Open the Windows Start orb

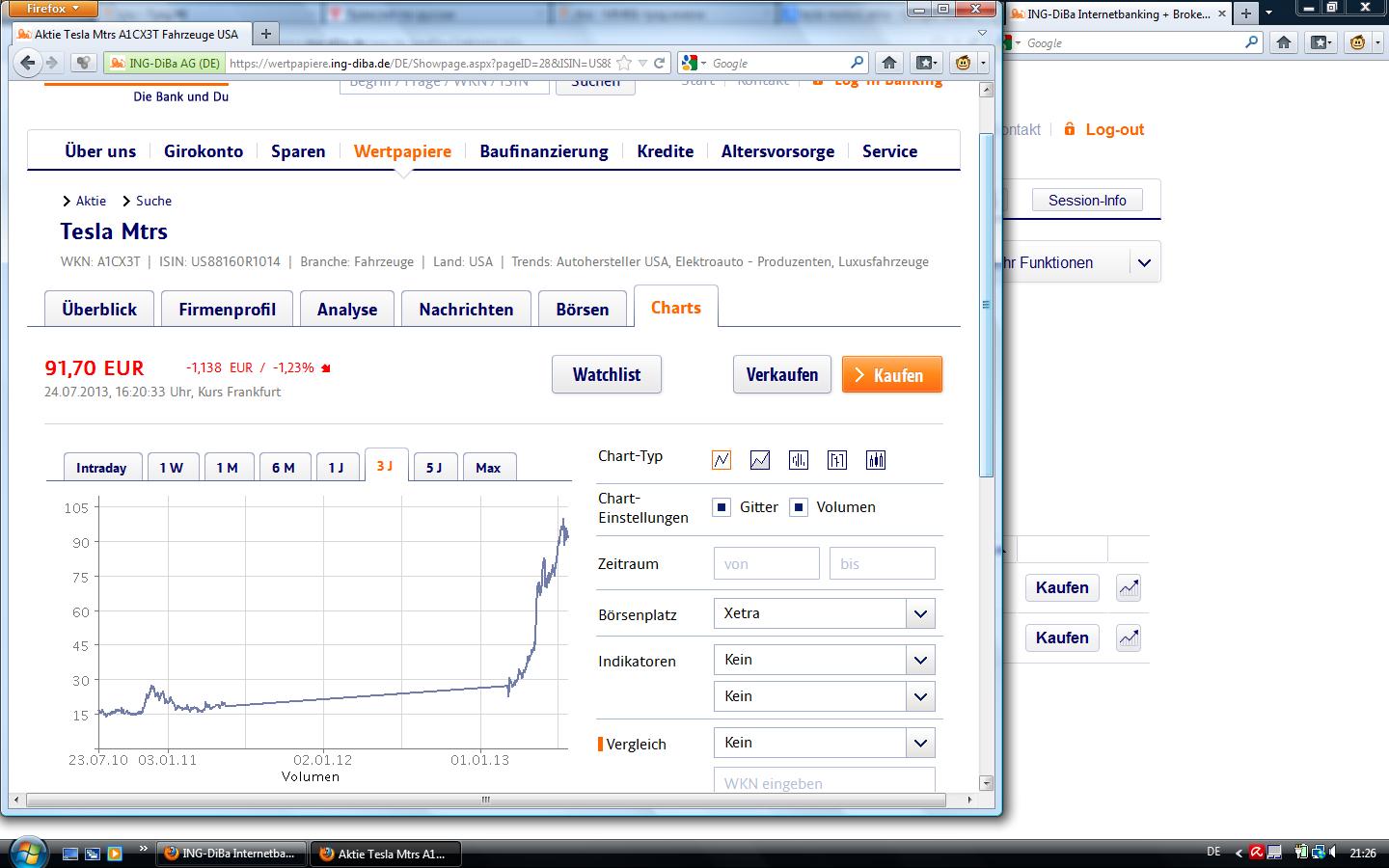[27, 853]
